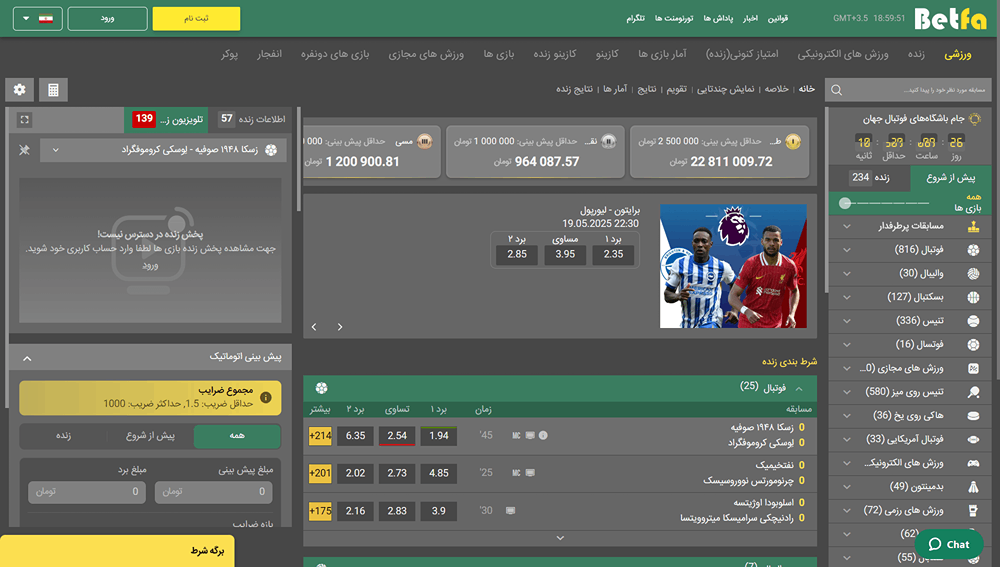The image size is (1000, 567).
Task: Open the 'ورزشی' main navigation tab
Action: click(x=958, y=54)
